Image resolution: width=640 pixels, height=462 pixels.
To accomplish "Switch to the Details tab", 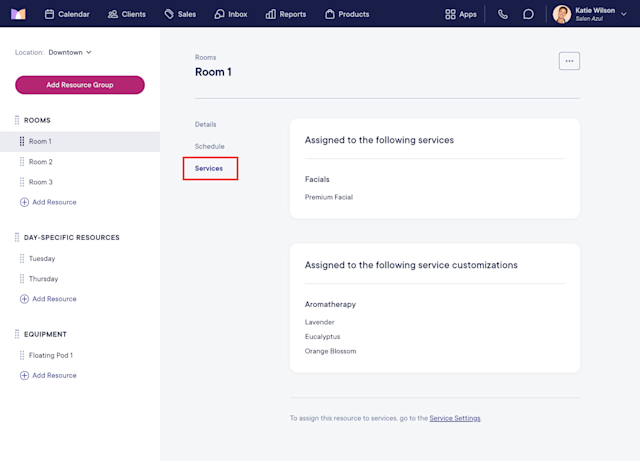I will 206,124.
